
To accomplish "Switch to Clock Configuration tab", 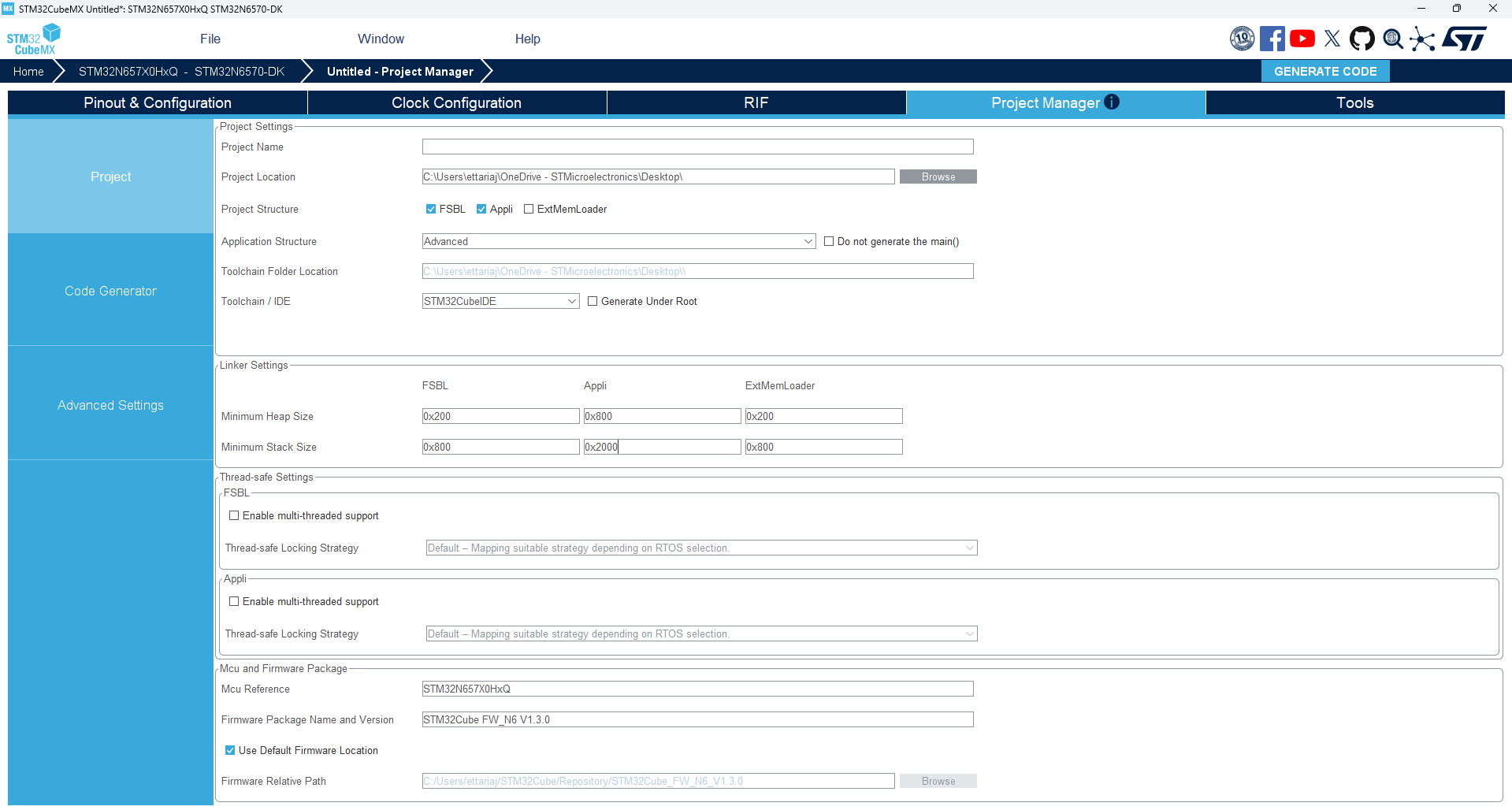I will click(457, 102).
